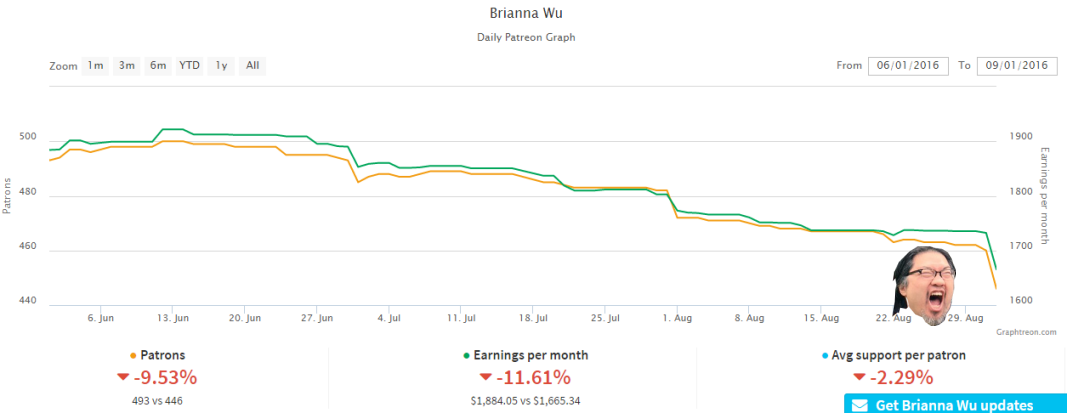Click the envelope icon in updates button

pos(860,406)
